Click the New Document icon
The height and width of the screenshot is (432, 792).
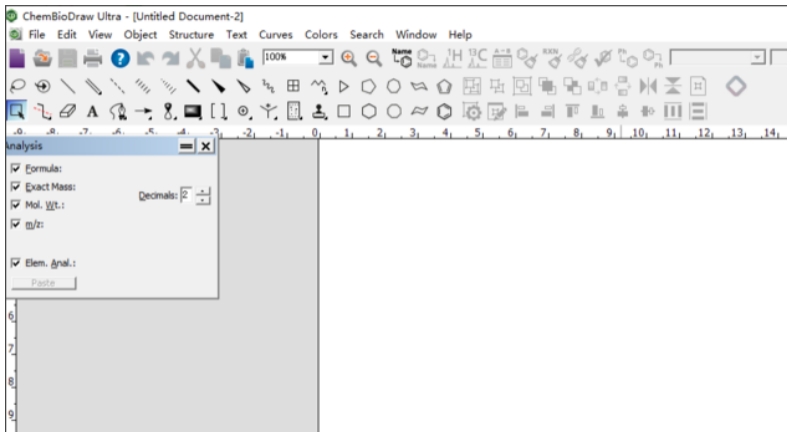[x=17, y=59]
